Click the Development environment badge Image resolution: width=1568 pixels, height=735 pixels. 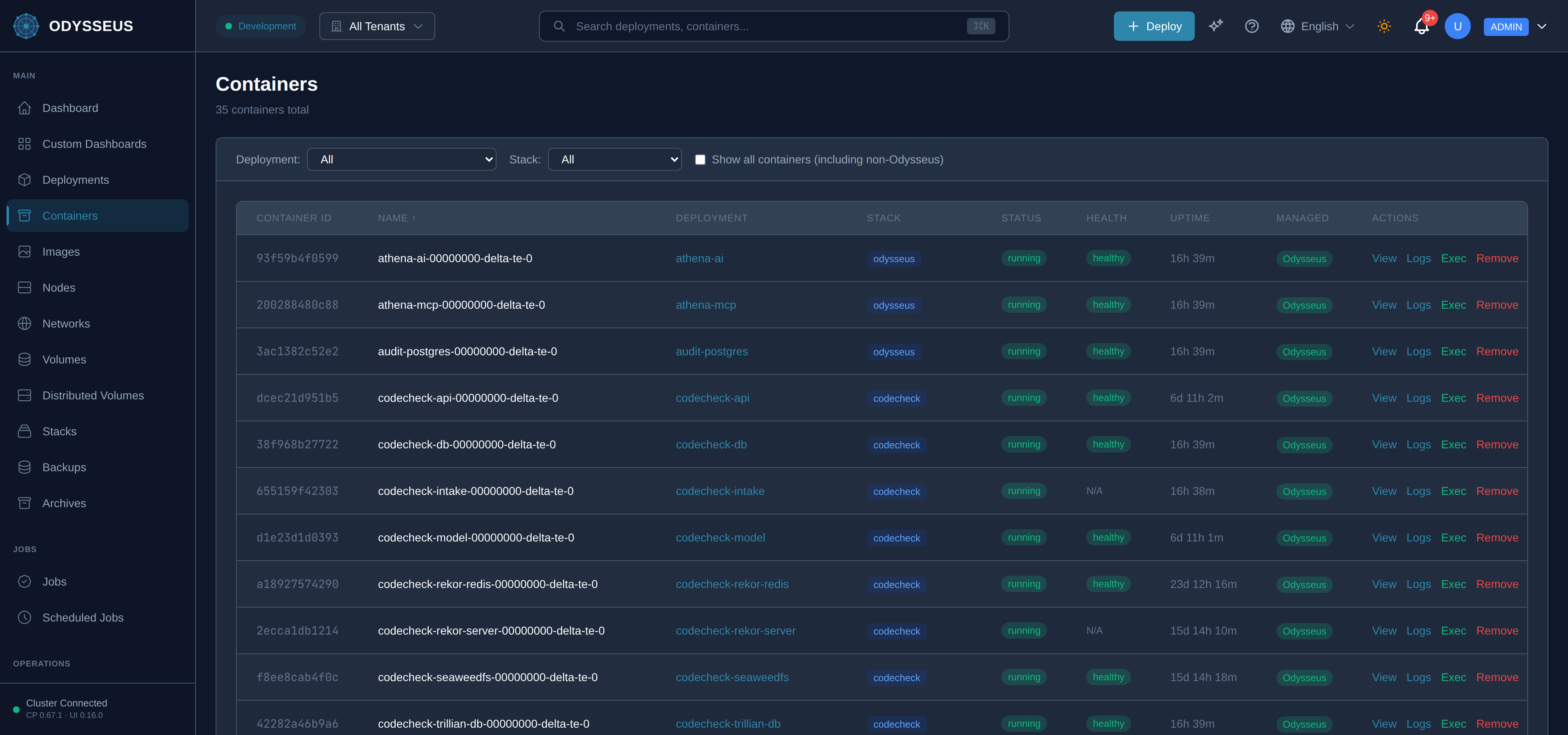[x=261, y=26]
